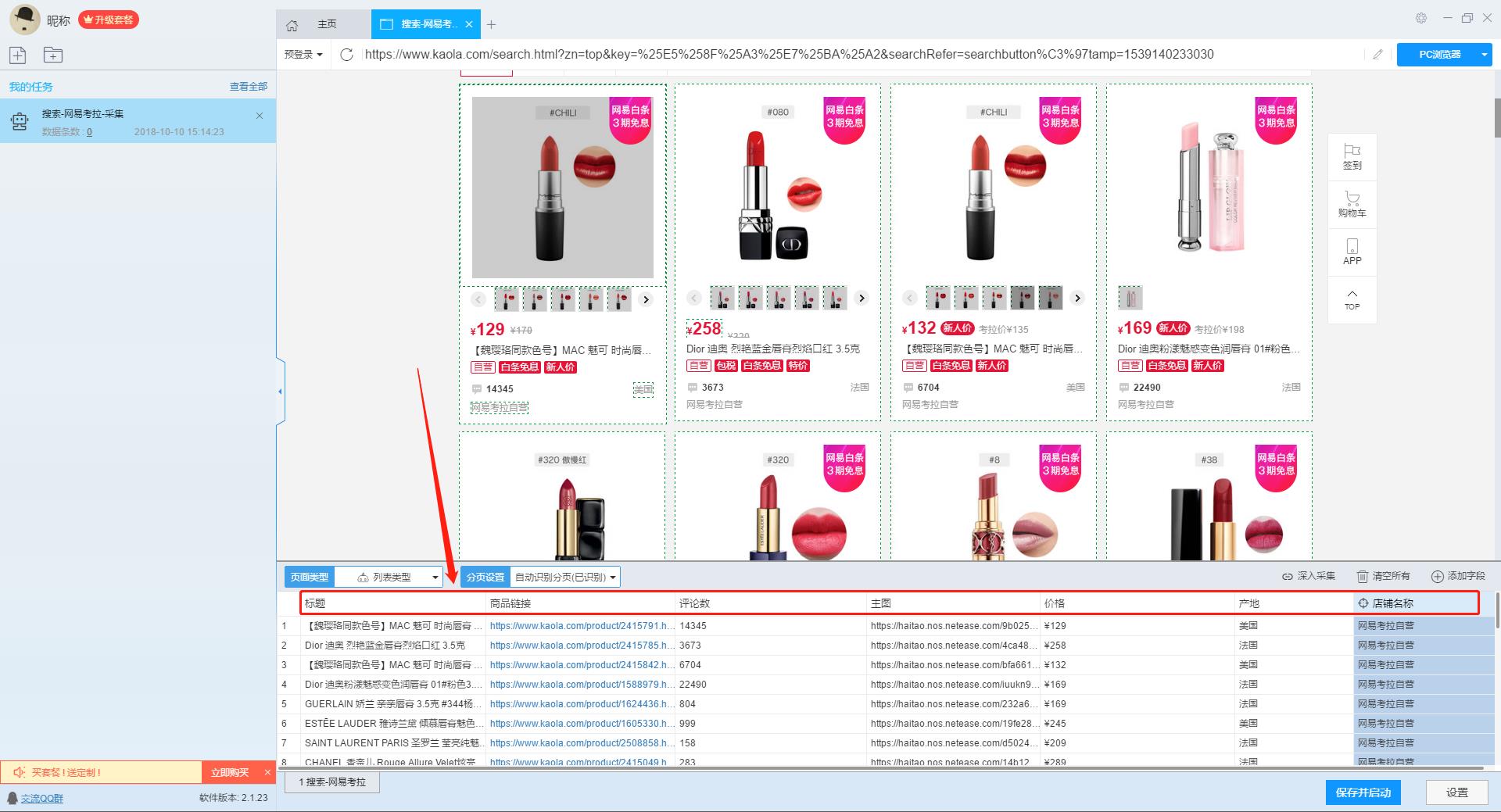Image resolution: width=1501 pixels, height=812 pixels.
Task: Click the ¥258 price cell in table
Action: [x=1137, y=646]
